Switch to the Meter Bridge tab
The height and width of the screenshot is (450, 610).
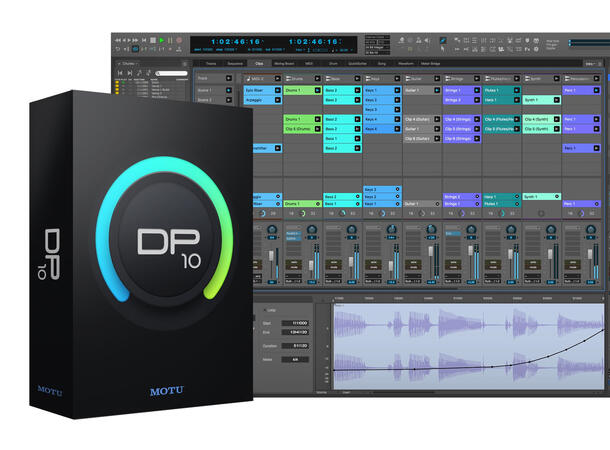(x=430, y=63)
